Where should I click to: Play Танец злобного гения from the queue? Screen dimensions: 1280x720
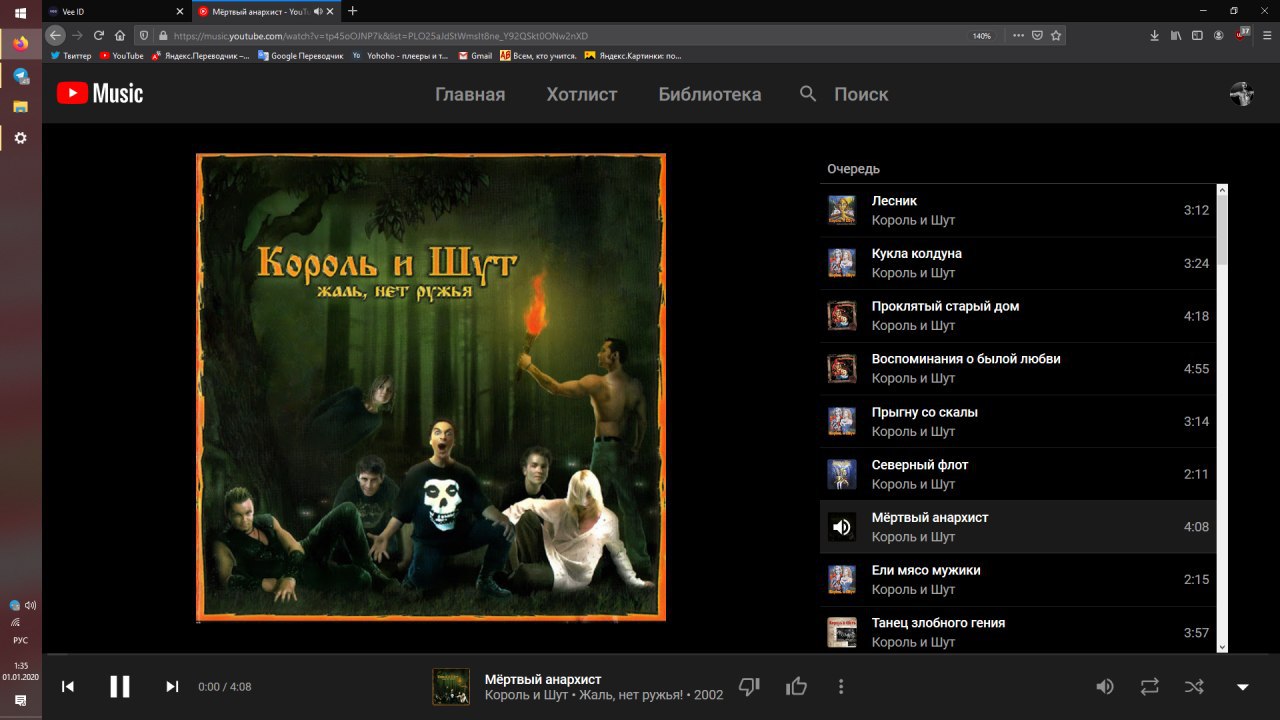click(1017, 630)
